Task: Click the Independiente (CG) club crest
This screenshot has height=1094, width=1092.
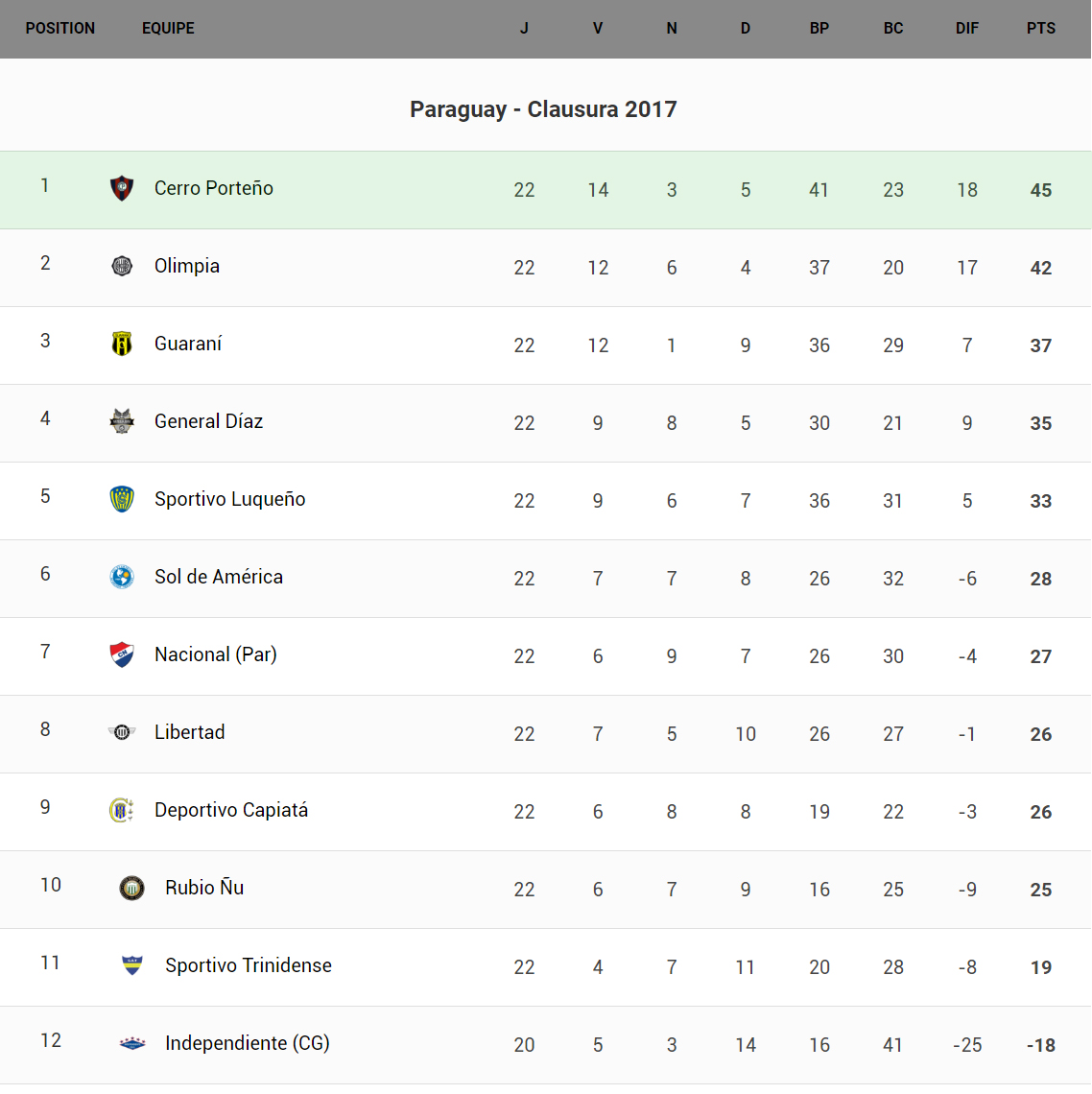Action: tap(132, 1043)
